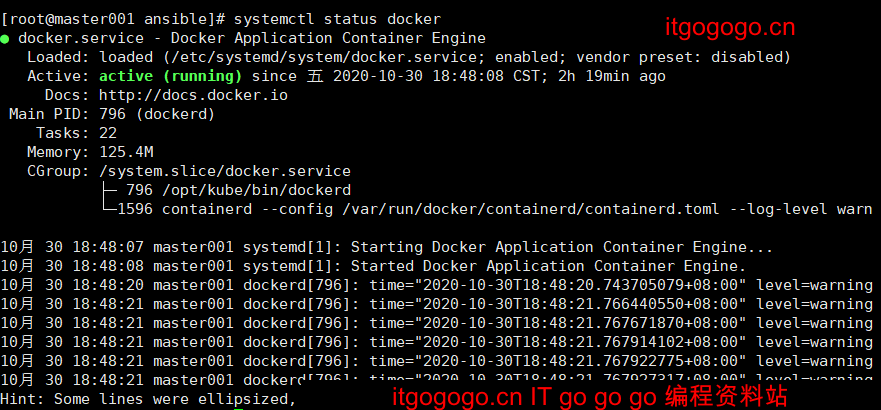Click the 'systemctl status docker' command text
This screenshot has height=410, width=881.
point(338,19)
